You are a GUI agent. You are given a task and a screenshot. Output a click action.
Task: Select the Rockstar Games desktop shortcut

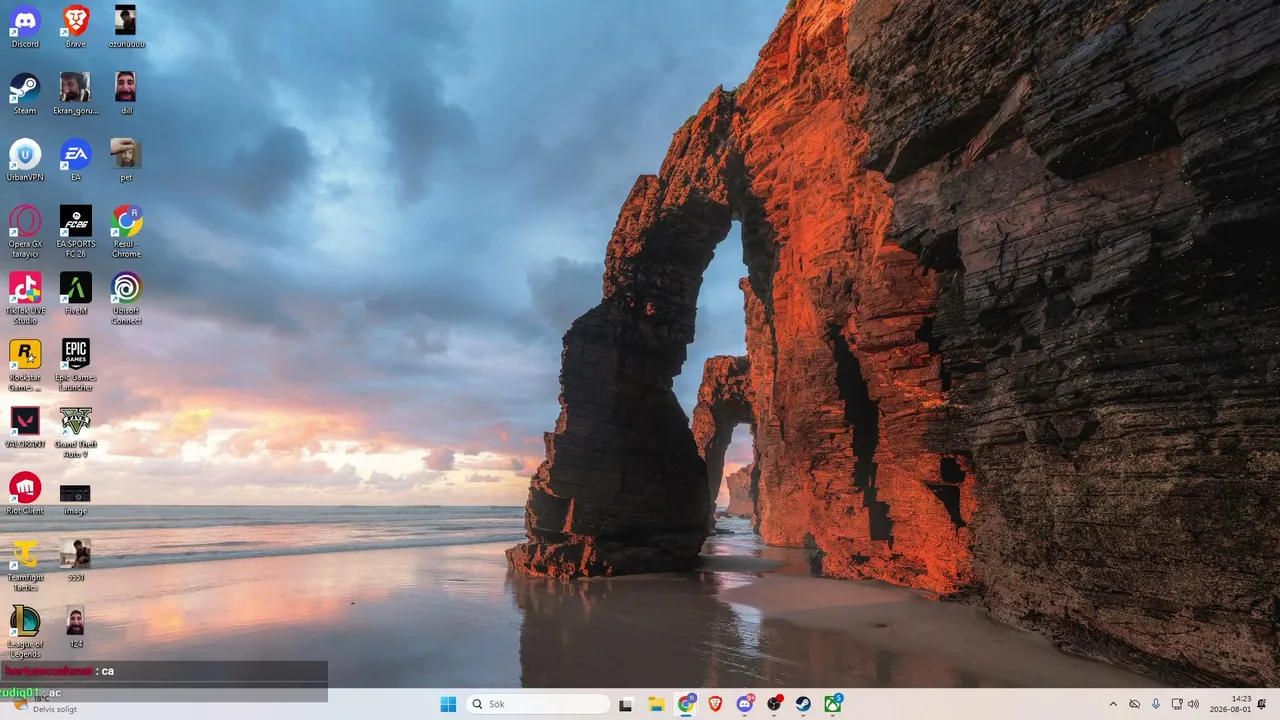[x=25, y=365]
